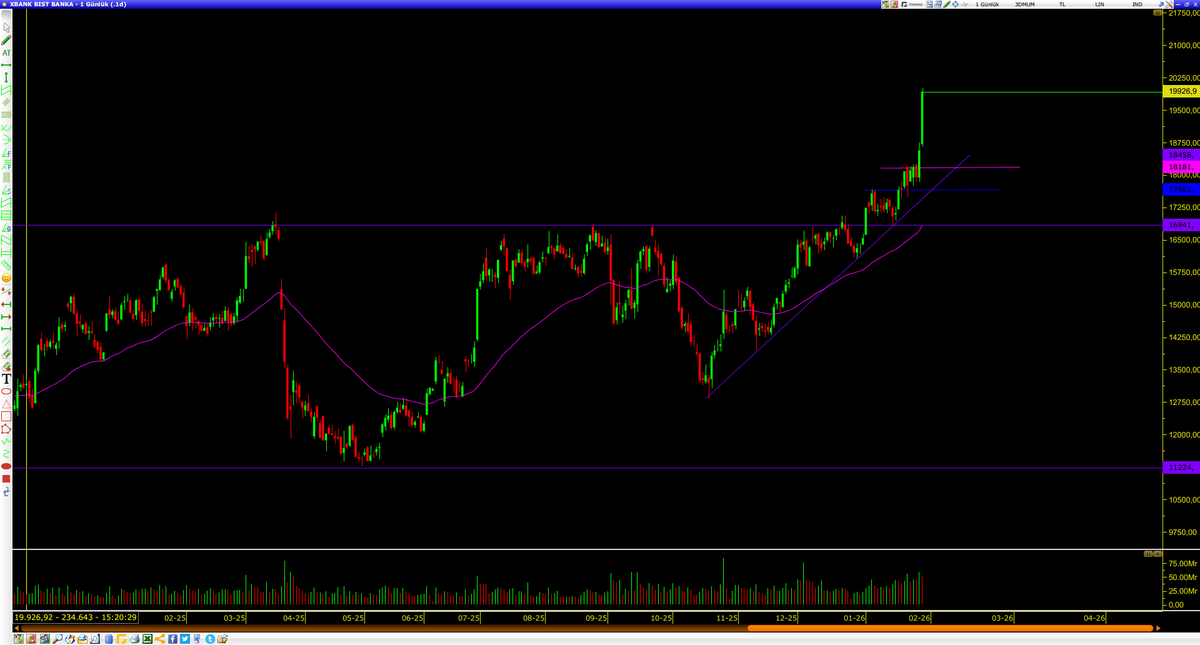1200x645 pixels.
Task: Open the 1 Günlük period dropdown
Action: [x=987, y=5]
